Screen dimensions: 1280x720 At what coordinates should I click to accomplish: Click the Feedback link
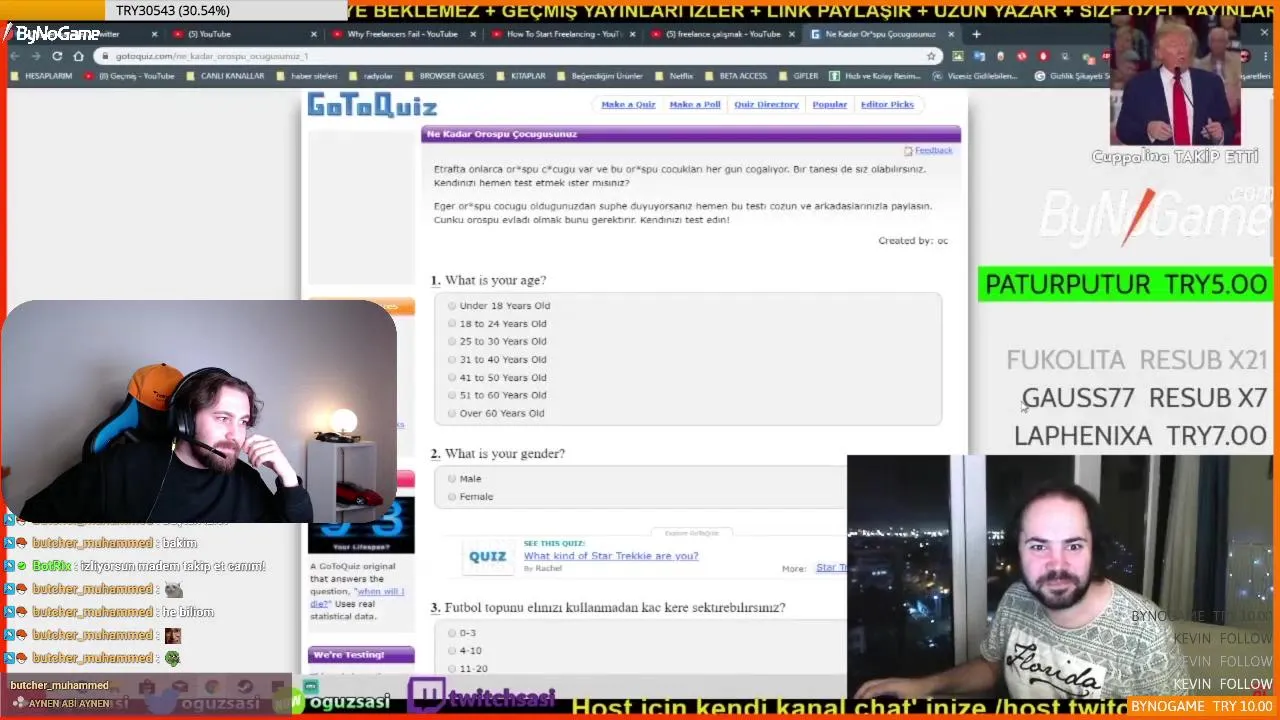(933, 150)
